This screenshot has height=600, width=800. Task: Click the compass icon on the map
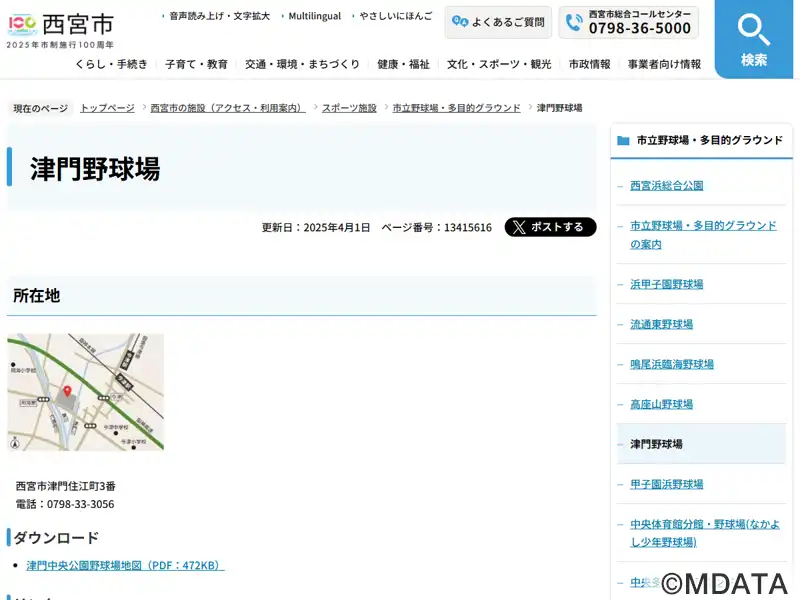pos(15,443)
